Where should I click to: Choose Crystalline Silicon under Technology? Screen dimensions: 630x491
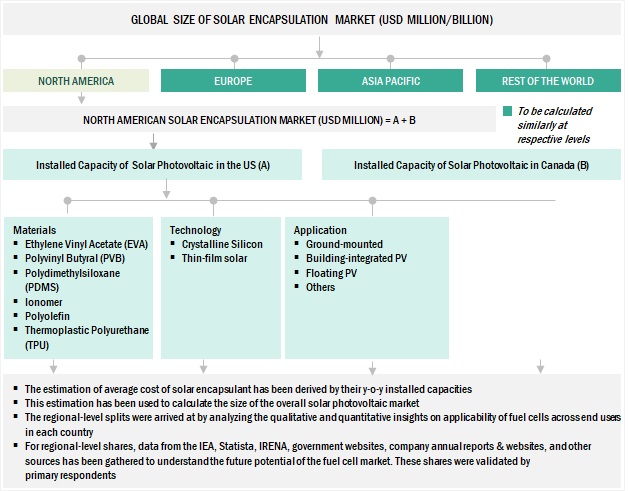click(223, 244)
